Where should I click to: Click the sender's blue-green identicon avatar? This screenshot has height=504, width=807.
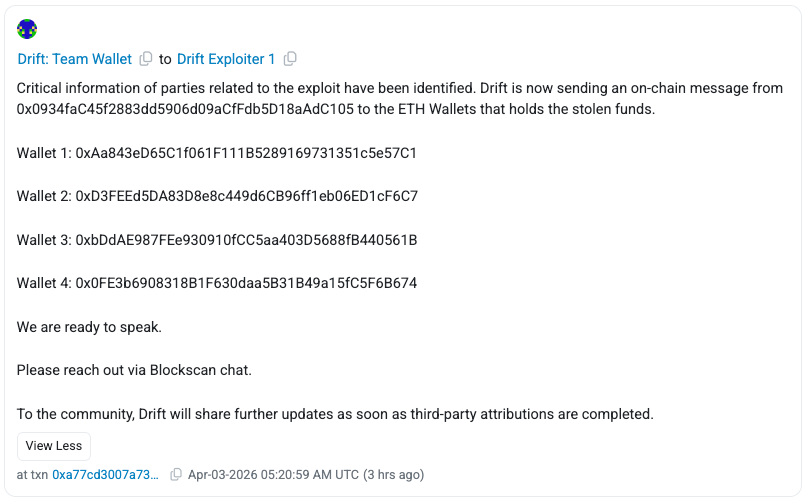pos(28,29)
